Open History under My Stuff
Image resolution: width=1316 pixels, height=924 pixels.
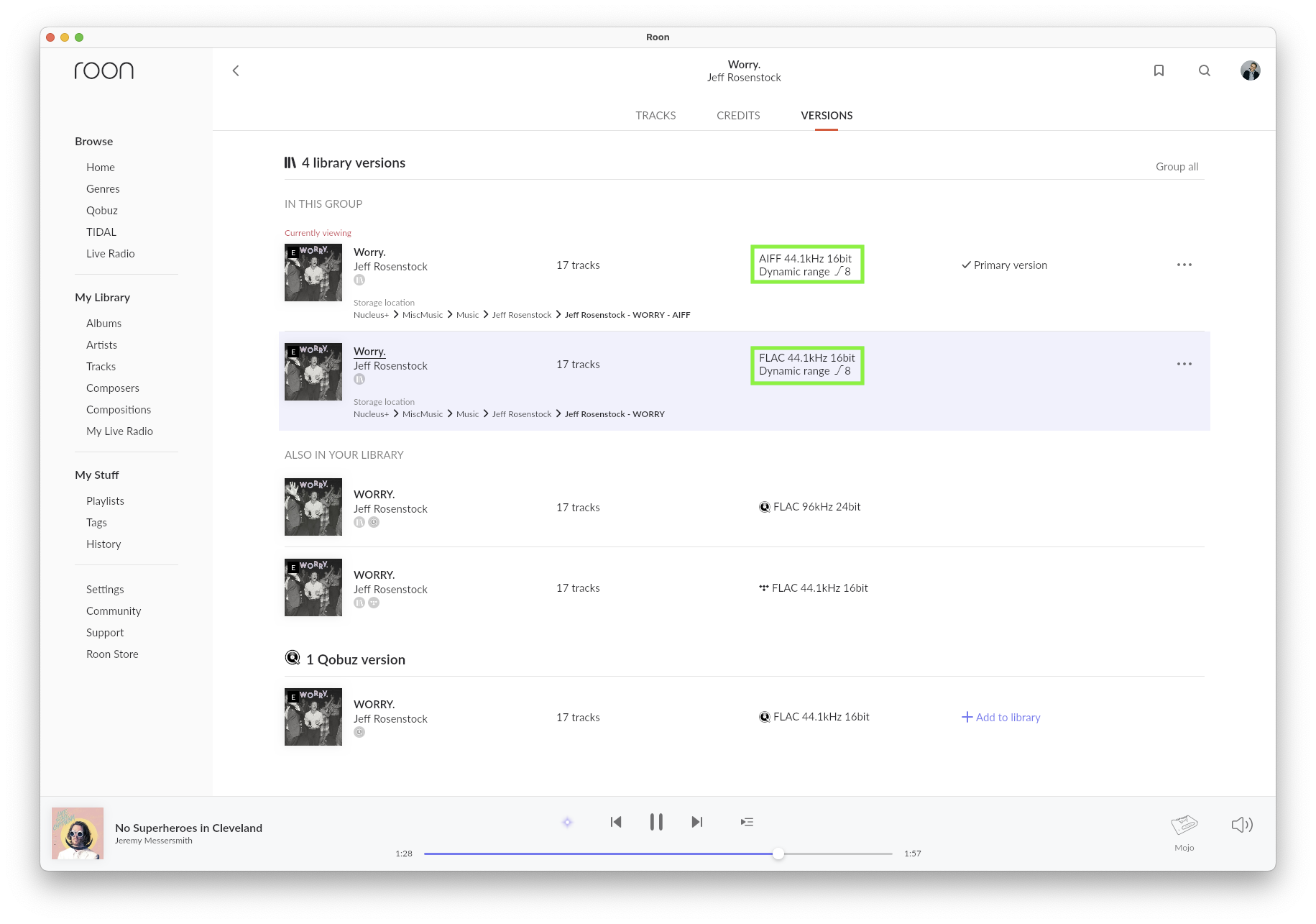pyautogui.click(x=103, y=544)
